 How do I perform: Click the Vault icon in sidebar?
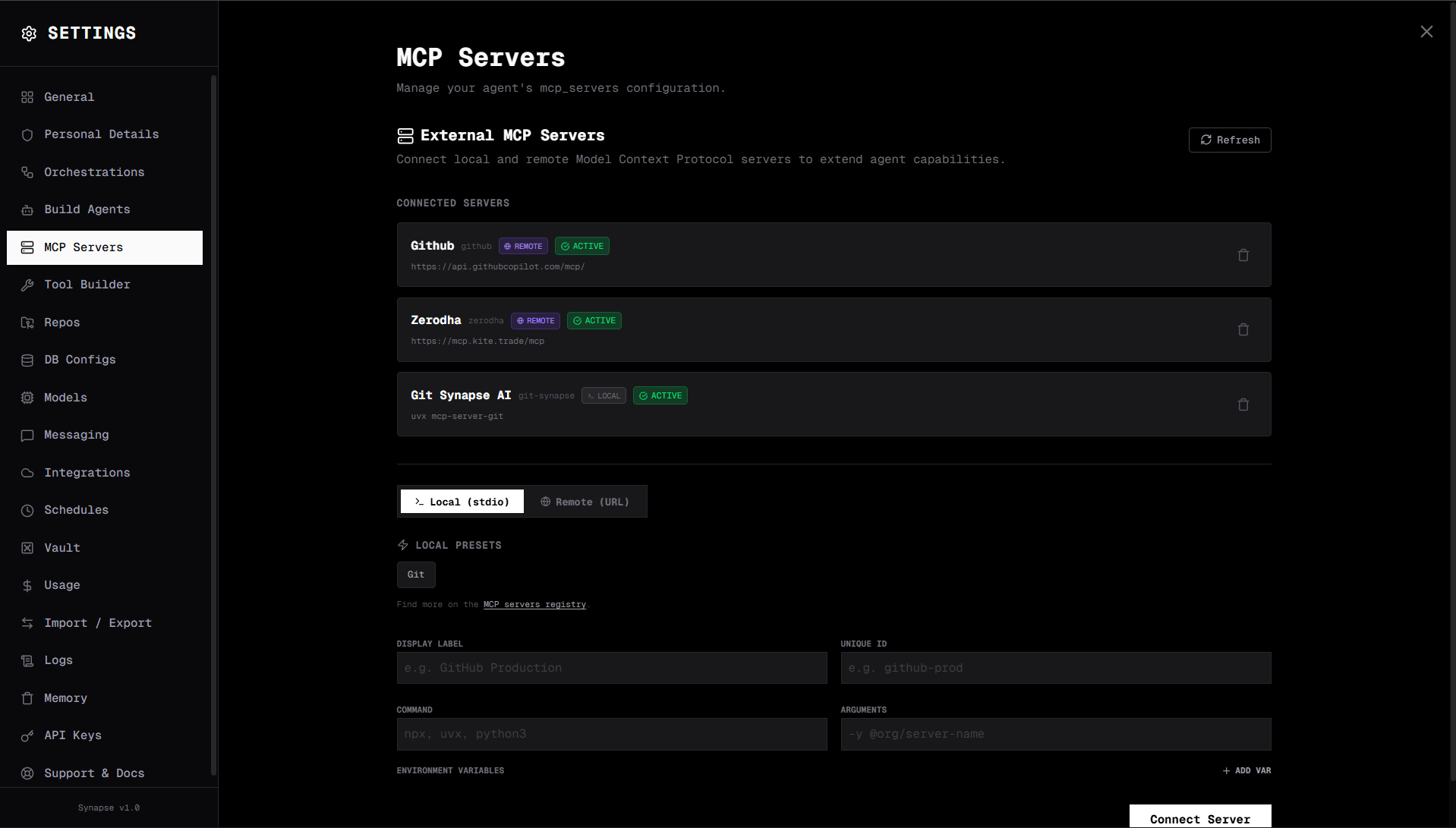(x=27, y=548)
